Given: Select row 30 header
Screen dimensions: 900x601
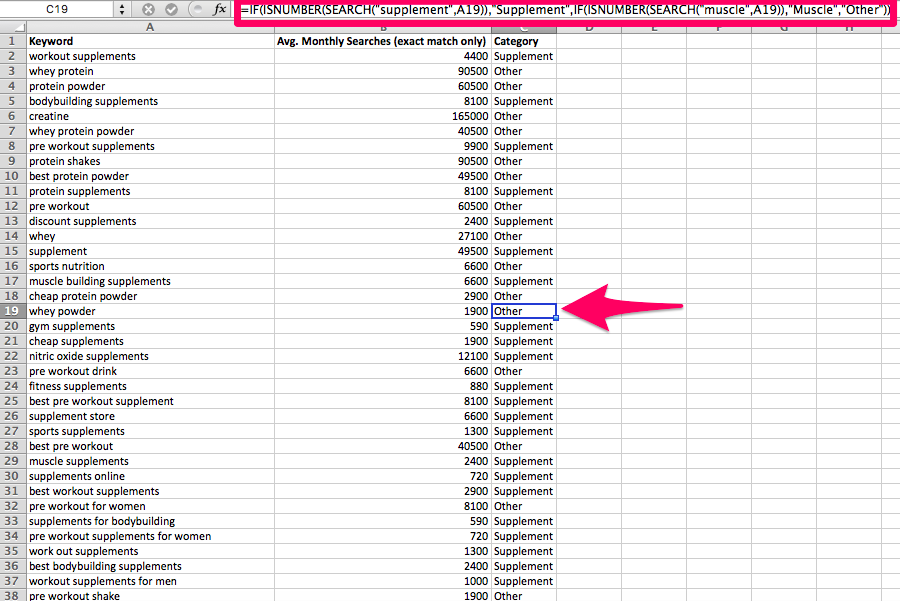Looking at the screenshot, I should (x=12, y=476).
